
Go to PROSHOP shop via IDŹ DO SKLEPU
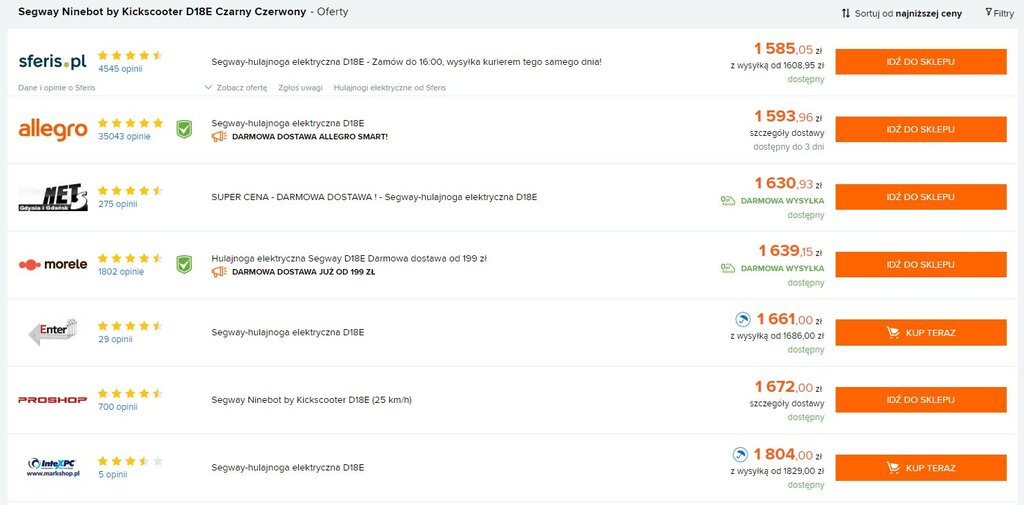coord(921,400)
